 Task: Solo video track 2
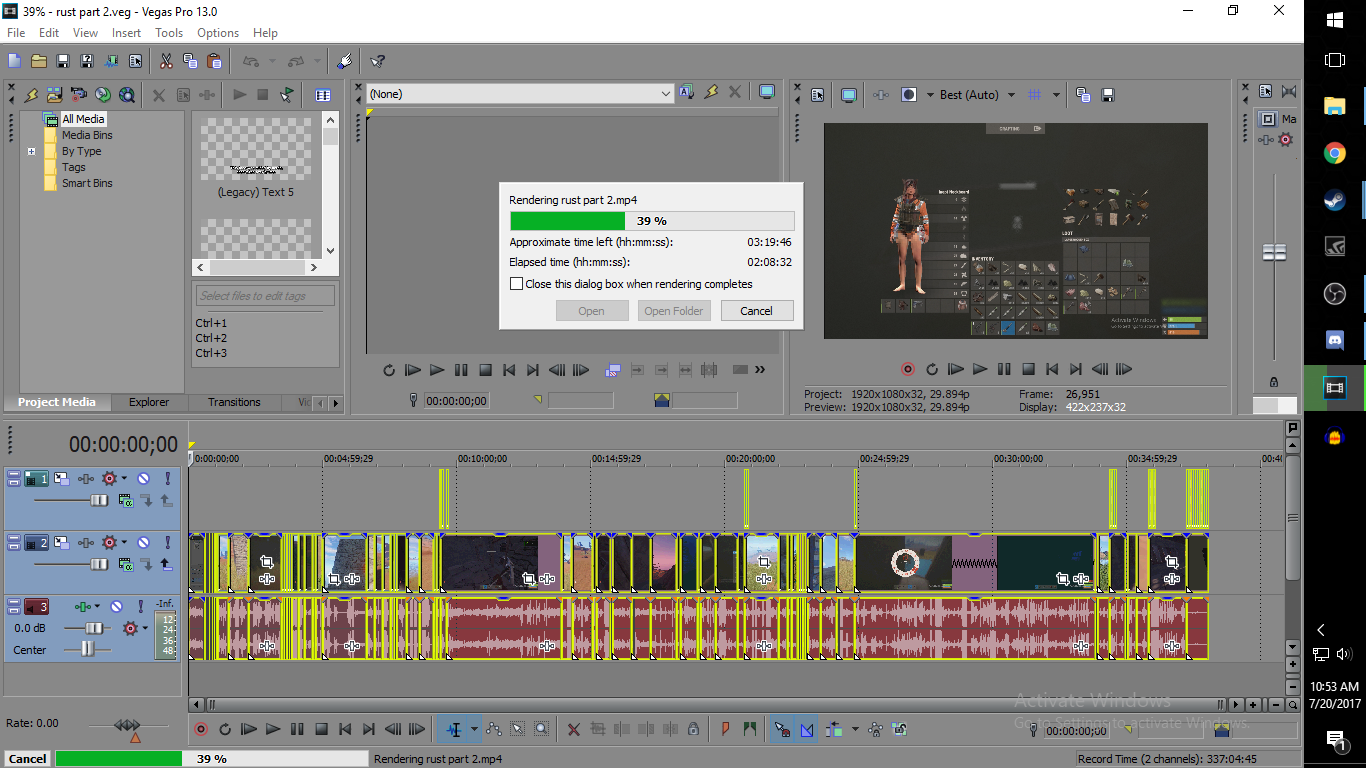(167, 542)
